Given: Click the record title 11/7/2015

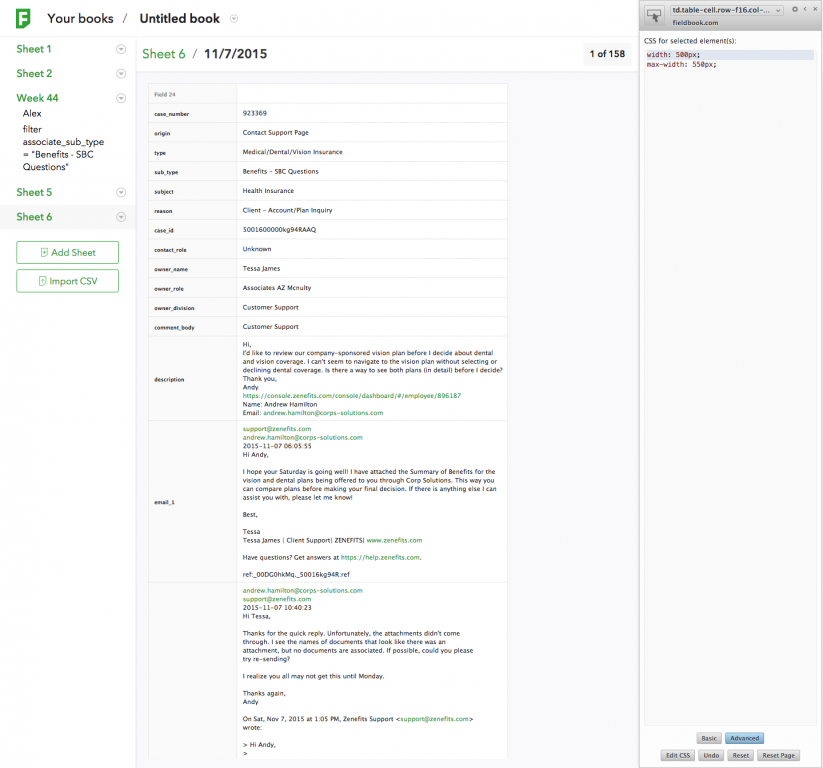Looking at the screenshot, I should click(235, 54).
